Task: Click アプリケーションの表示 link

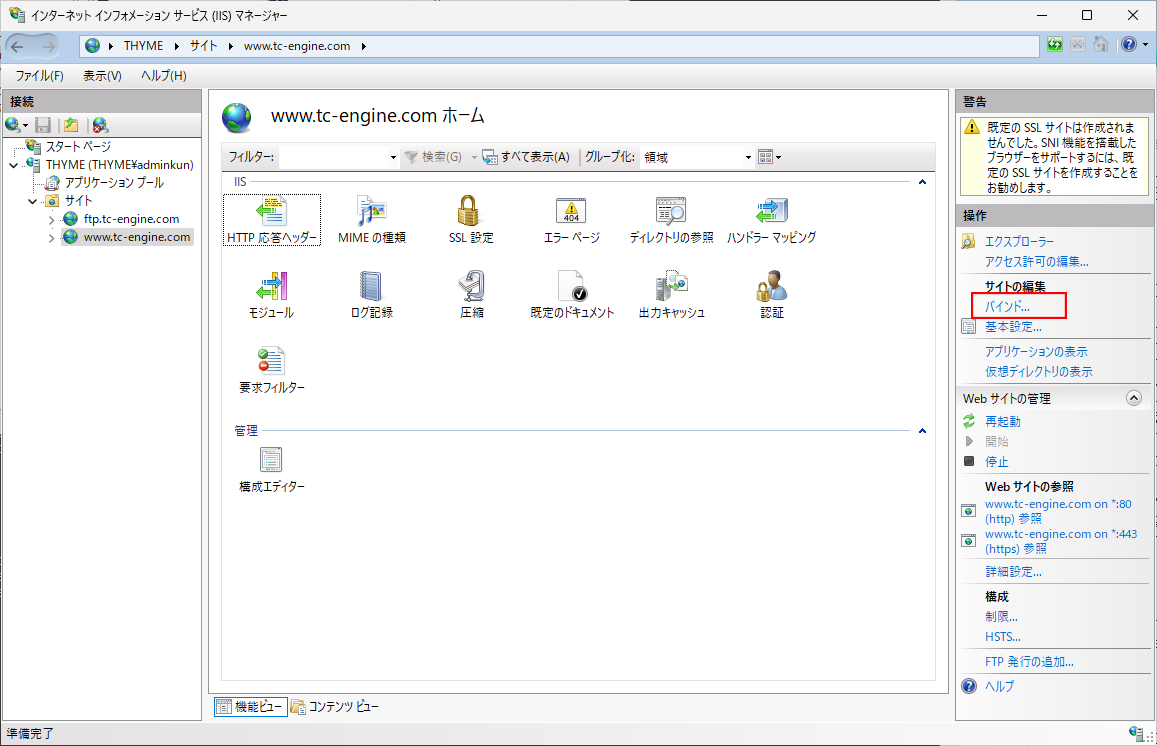Action: [x=1036, y=352]
